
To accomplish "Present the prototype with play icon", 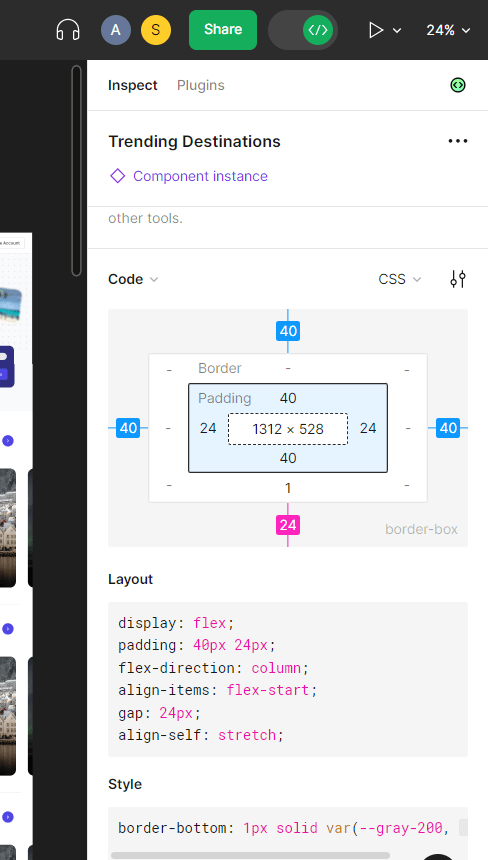I will [x=376, y=30].
